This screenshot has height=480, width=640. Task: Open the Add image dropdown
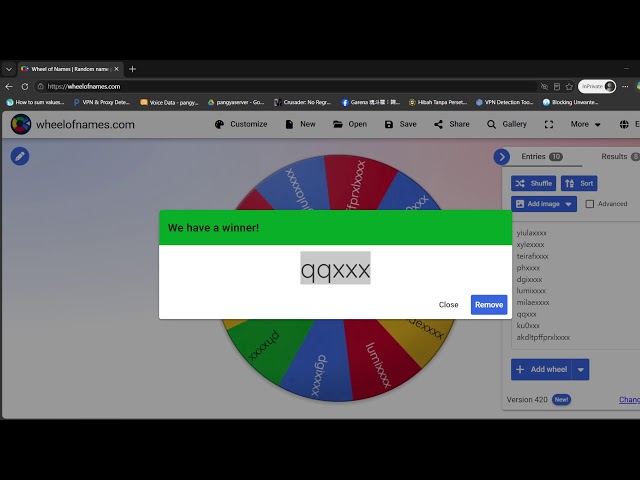click(544, 204)
